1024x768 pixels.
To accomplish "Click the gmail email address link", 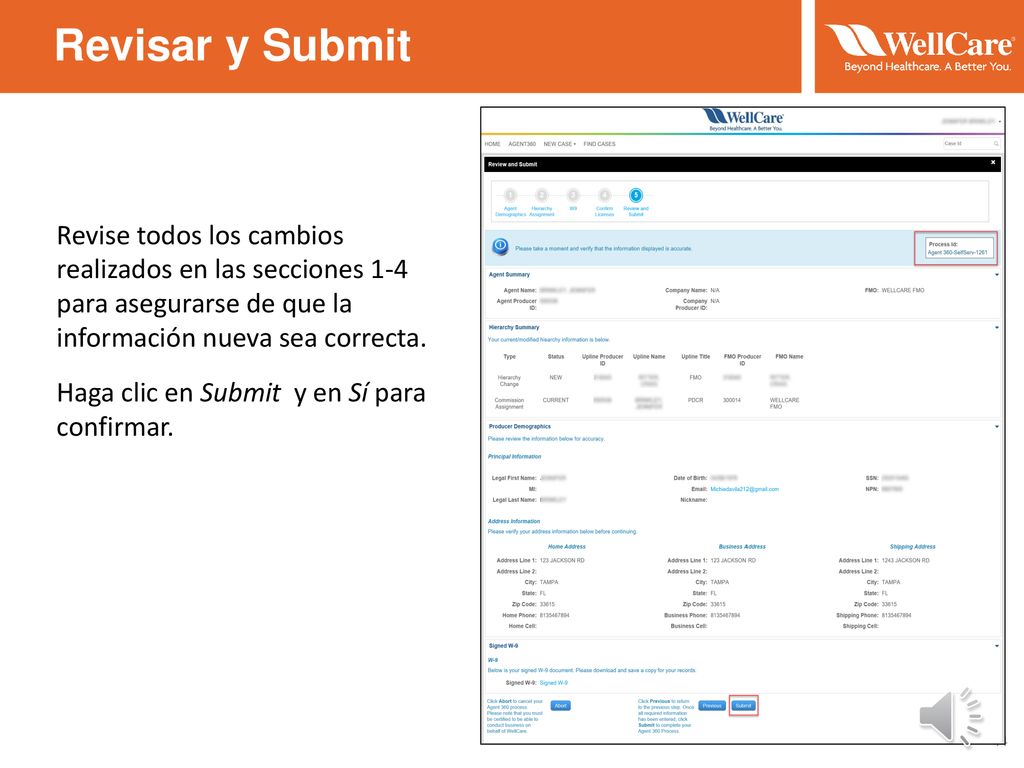I will (744, 489).
